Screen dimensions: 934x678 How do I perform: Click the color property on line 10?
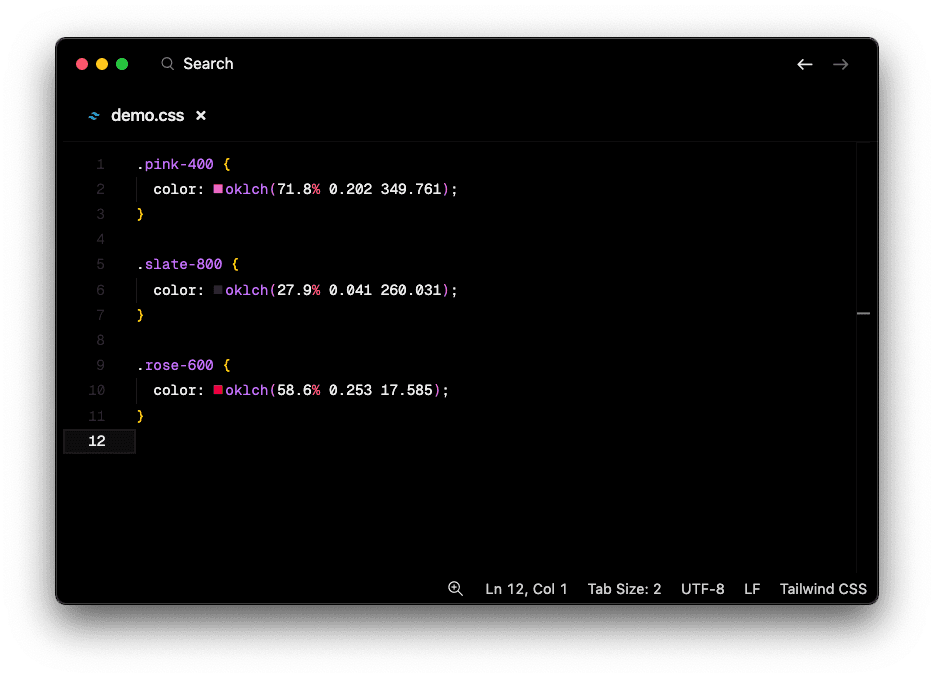click(x=175, y=390)
